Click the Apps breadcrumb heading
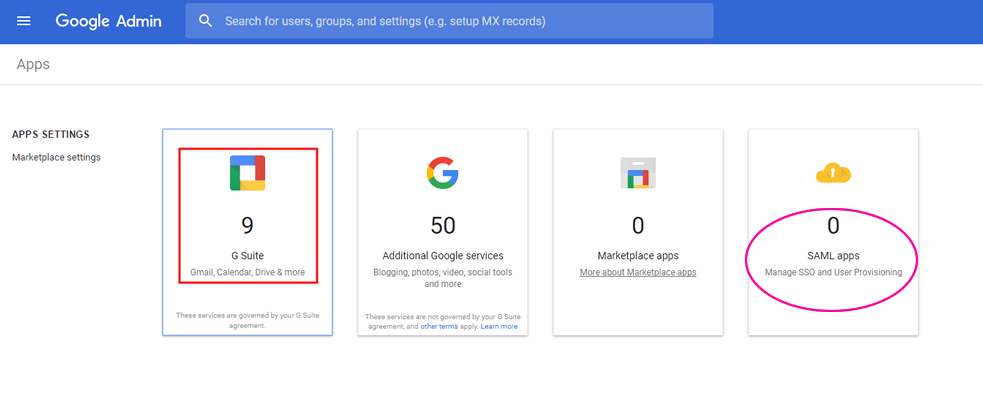 click(x=33, y=64)
